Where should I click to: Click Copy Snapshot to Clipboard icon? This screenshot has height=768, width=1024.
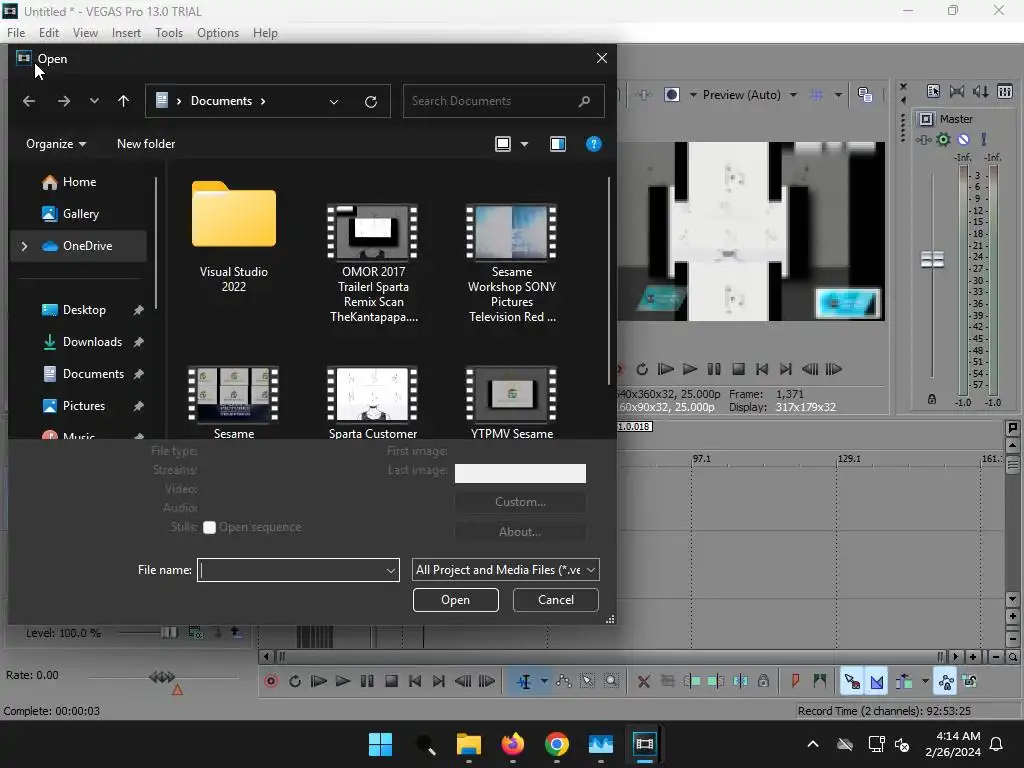tap(865, 95)
